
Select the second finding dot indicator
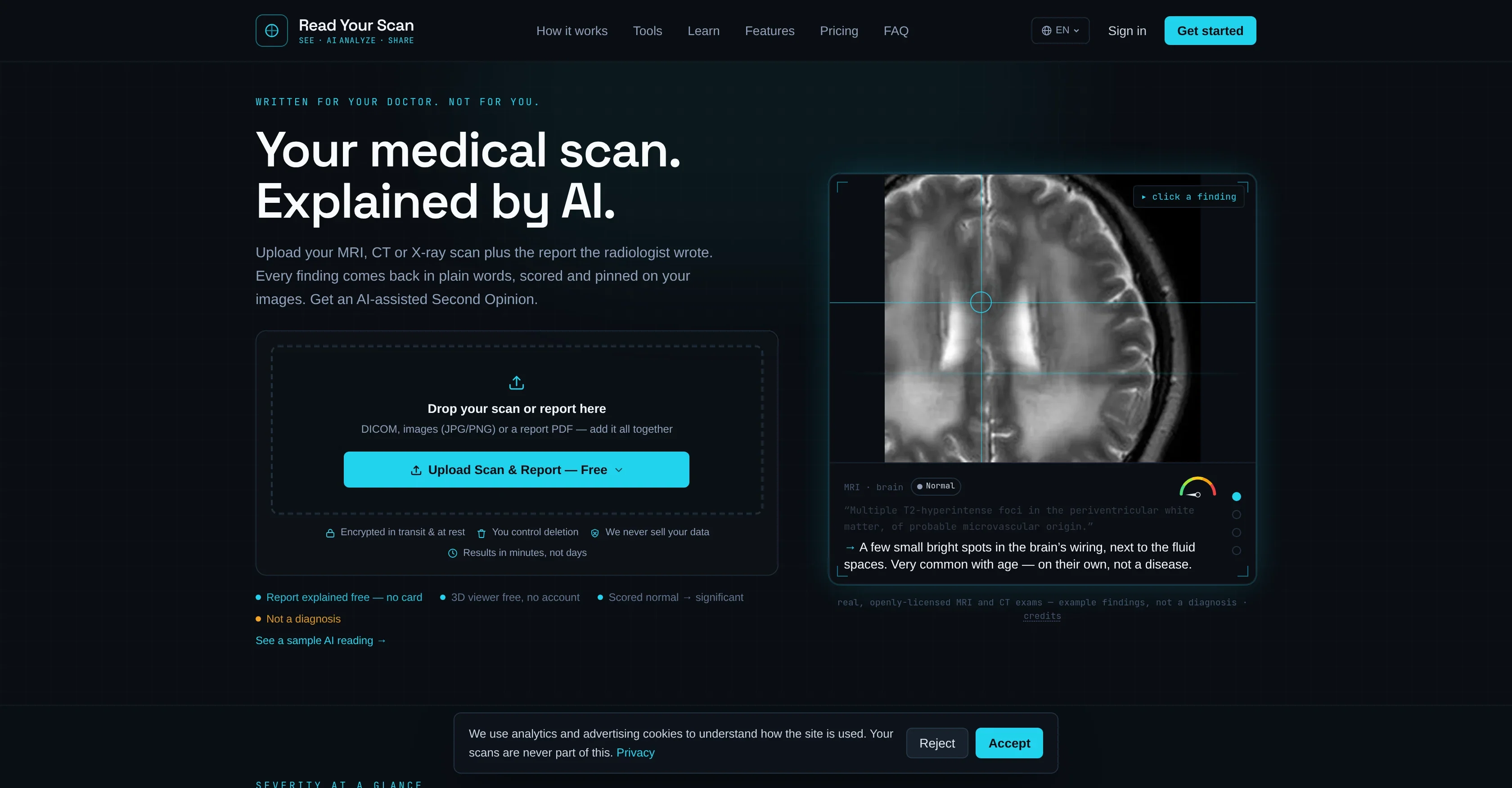pyautogui.click(x=1236, y=515)
